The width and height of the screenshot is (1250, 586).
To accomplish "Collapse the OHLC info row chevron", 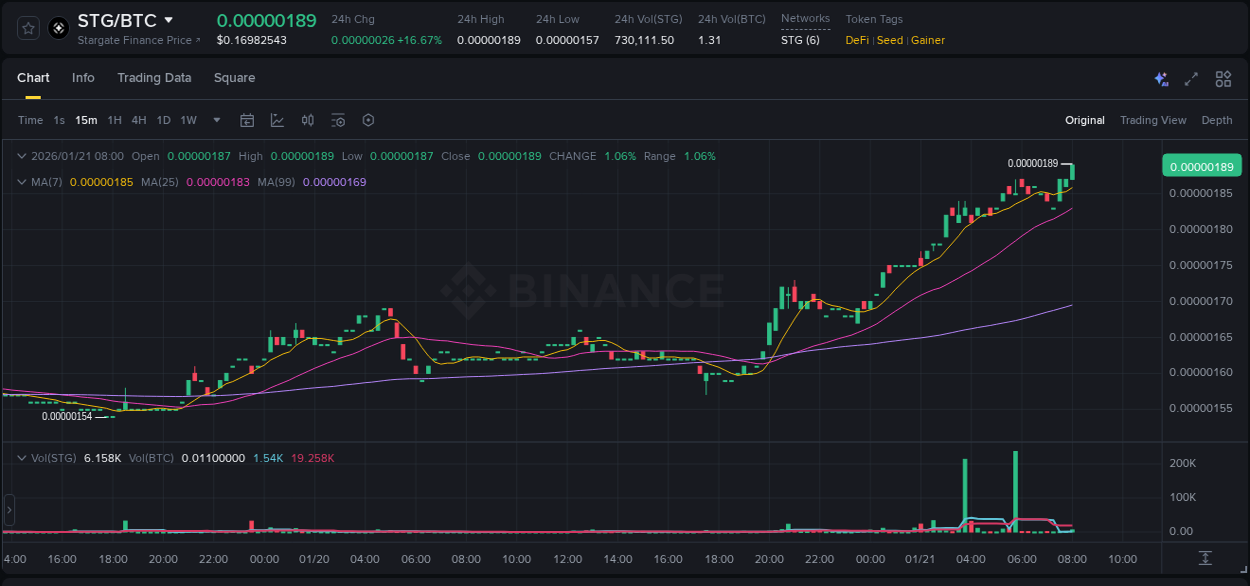I will coord(22,156).
